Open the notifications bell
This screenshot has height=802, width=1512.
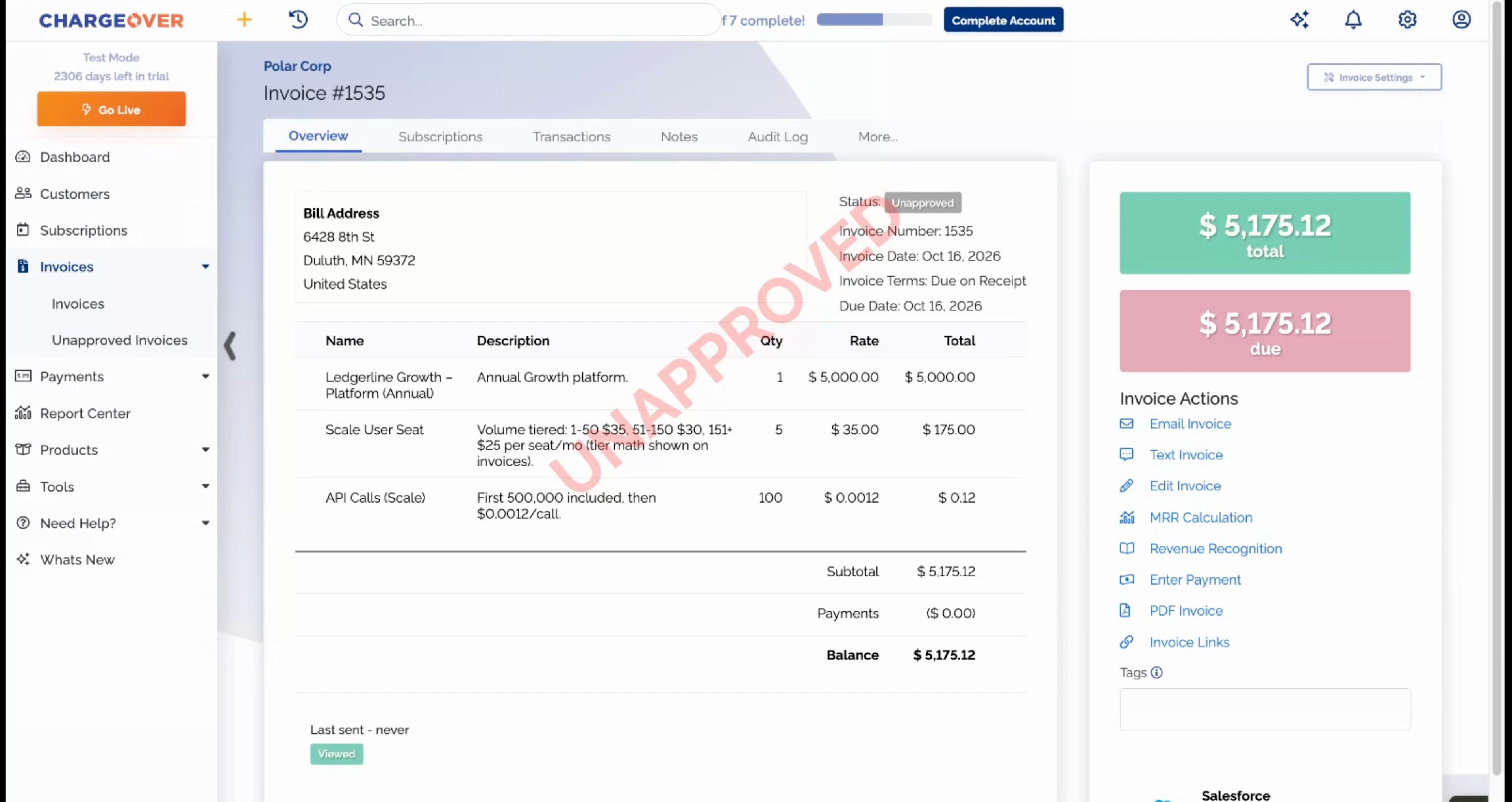click(1353, 19)
